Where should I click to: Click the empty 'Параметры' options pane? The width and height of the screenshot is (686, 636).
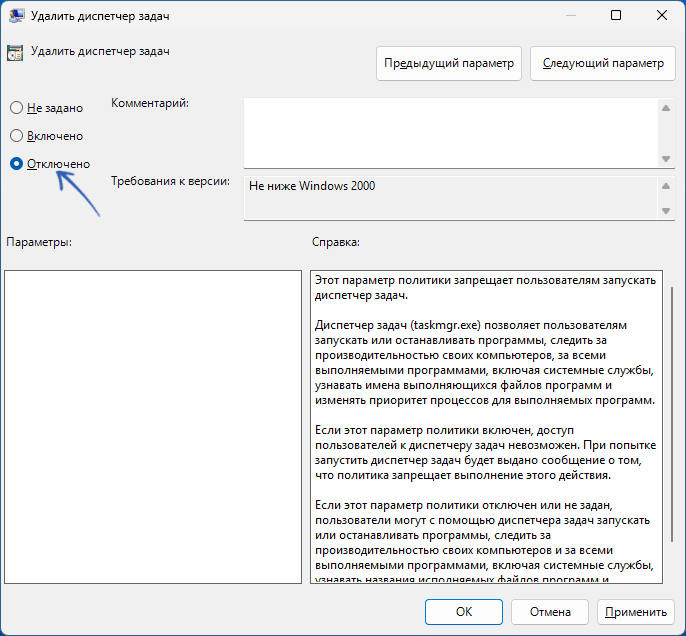[x=153, y=426]
